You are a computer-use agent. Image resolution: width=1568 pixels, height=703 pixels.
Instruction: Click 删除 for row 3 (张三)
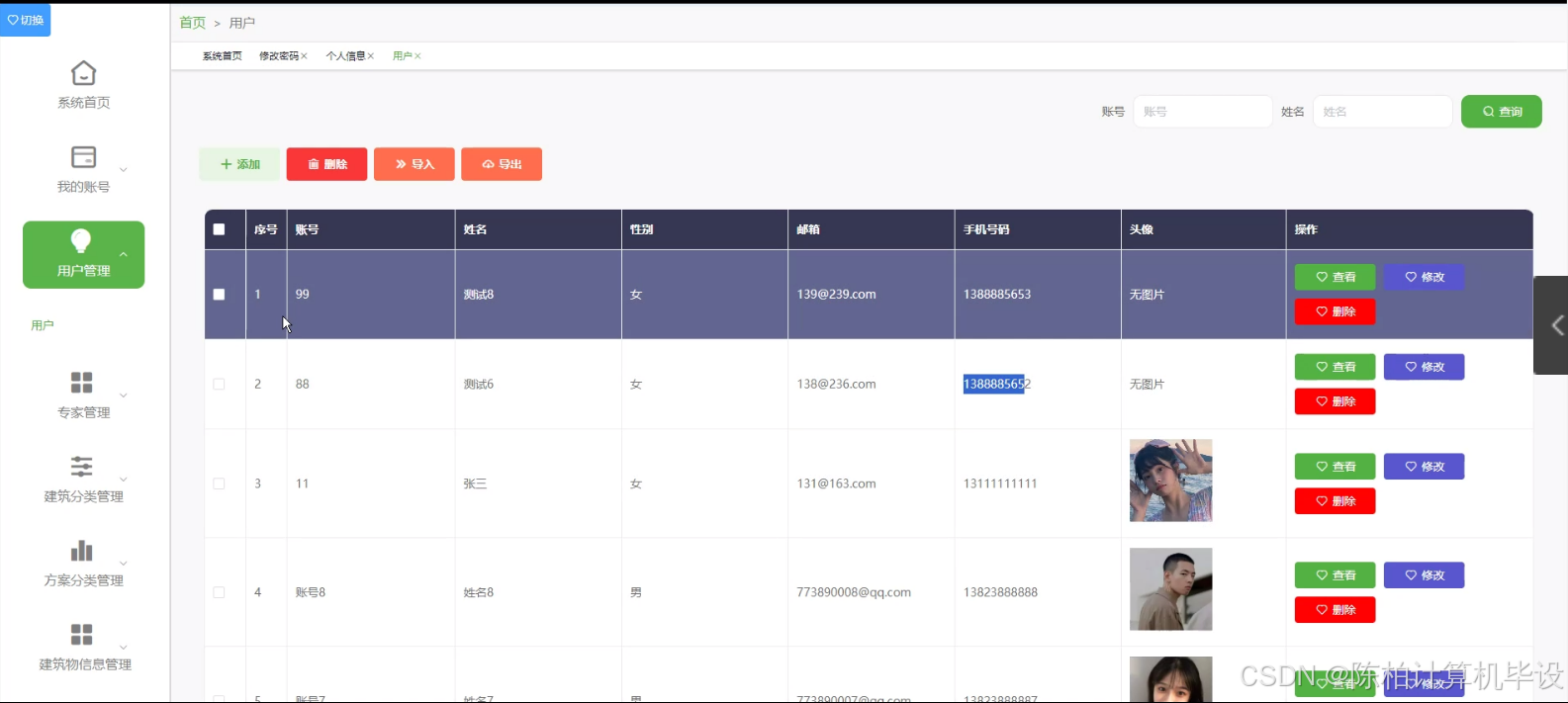tap(1336, 501)
